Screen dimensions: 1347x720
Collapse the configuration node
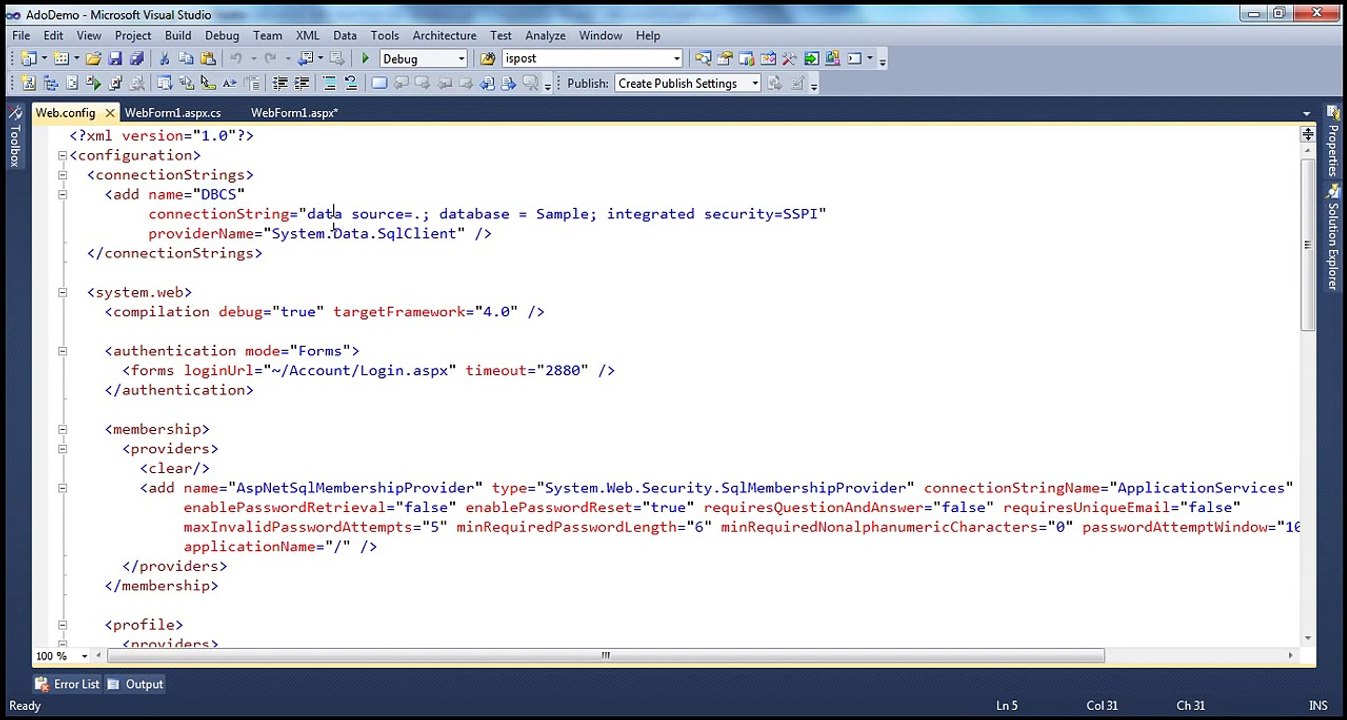[x=62, y=155]
